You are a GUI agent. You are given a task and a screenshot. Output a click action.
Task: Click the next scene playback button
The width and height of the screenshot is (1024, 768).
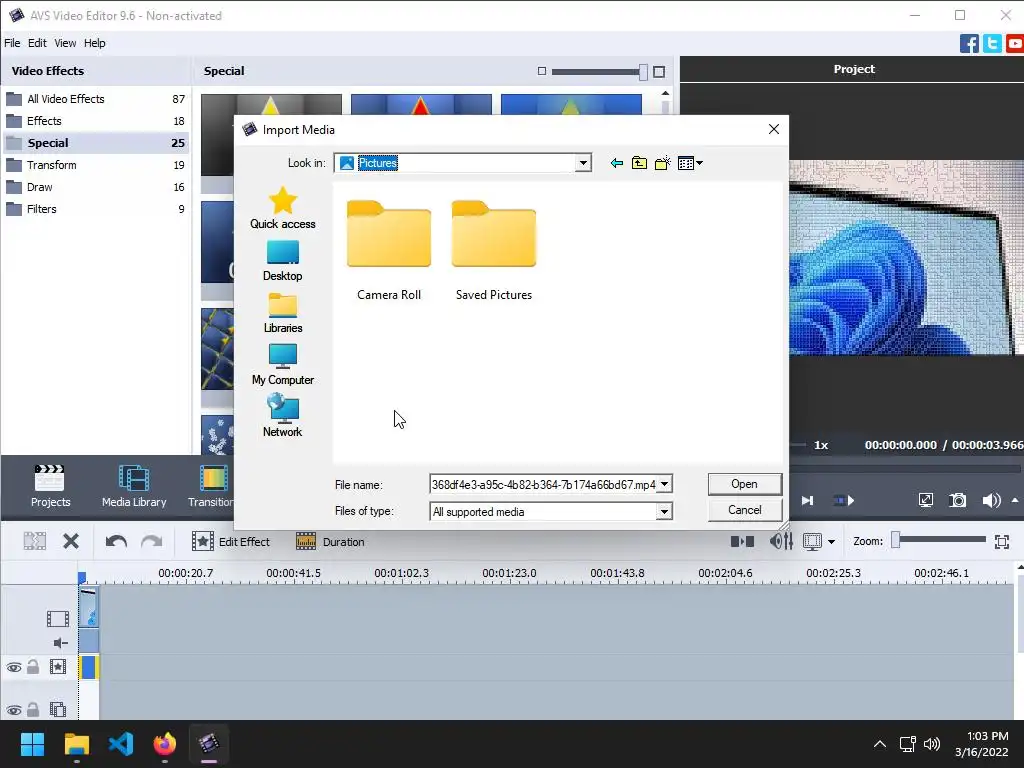pyautogui.click(x=844, y=501)
